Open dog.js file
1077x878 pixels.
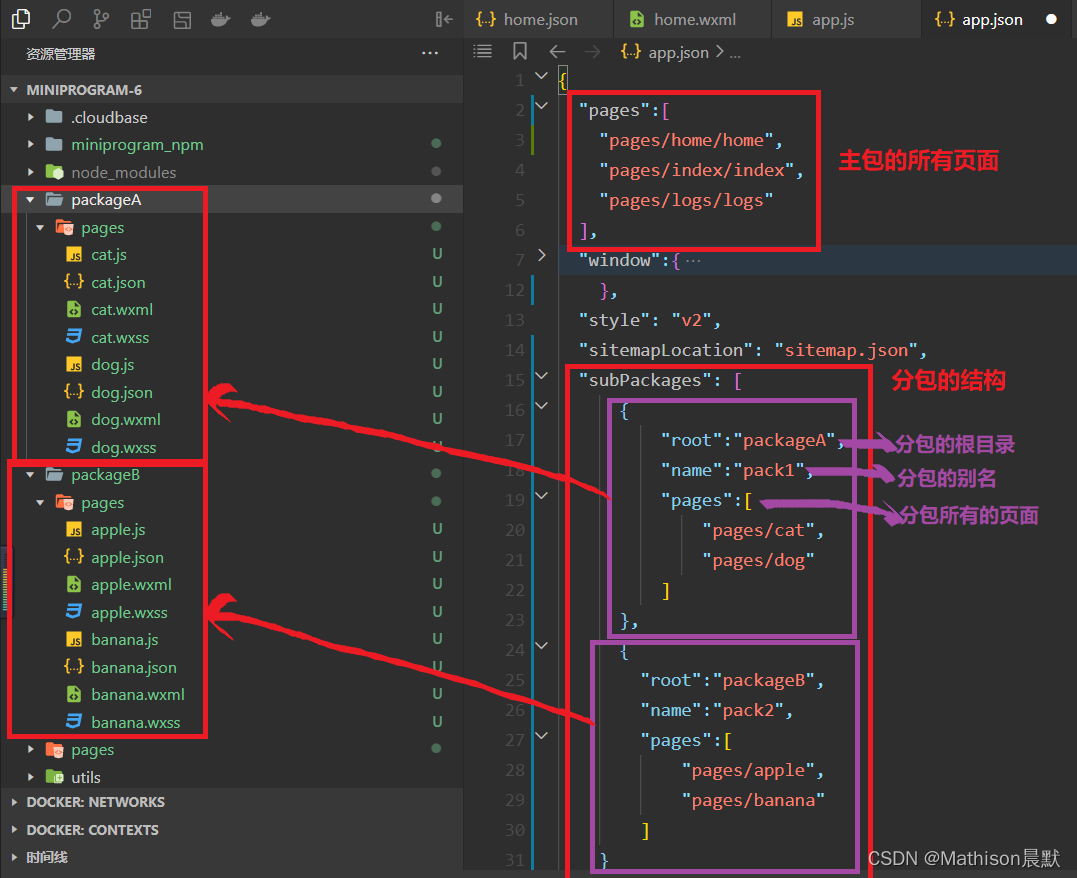pos(231,365)
